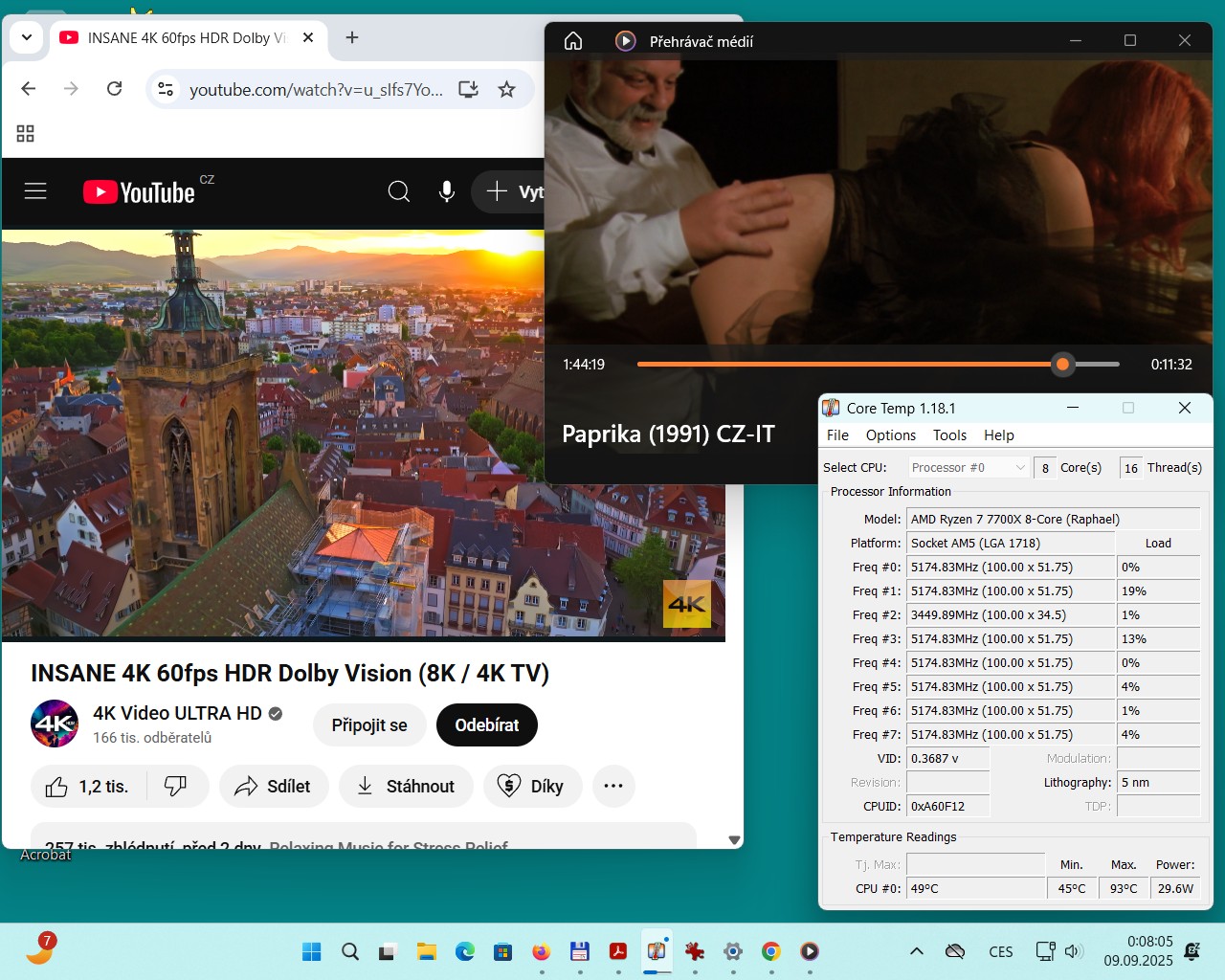Click the YouTube video player frame
The width and height of the screenshot is (1225, 980).
(364, 434)
